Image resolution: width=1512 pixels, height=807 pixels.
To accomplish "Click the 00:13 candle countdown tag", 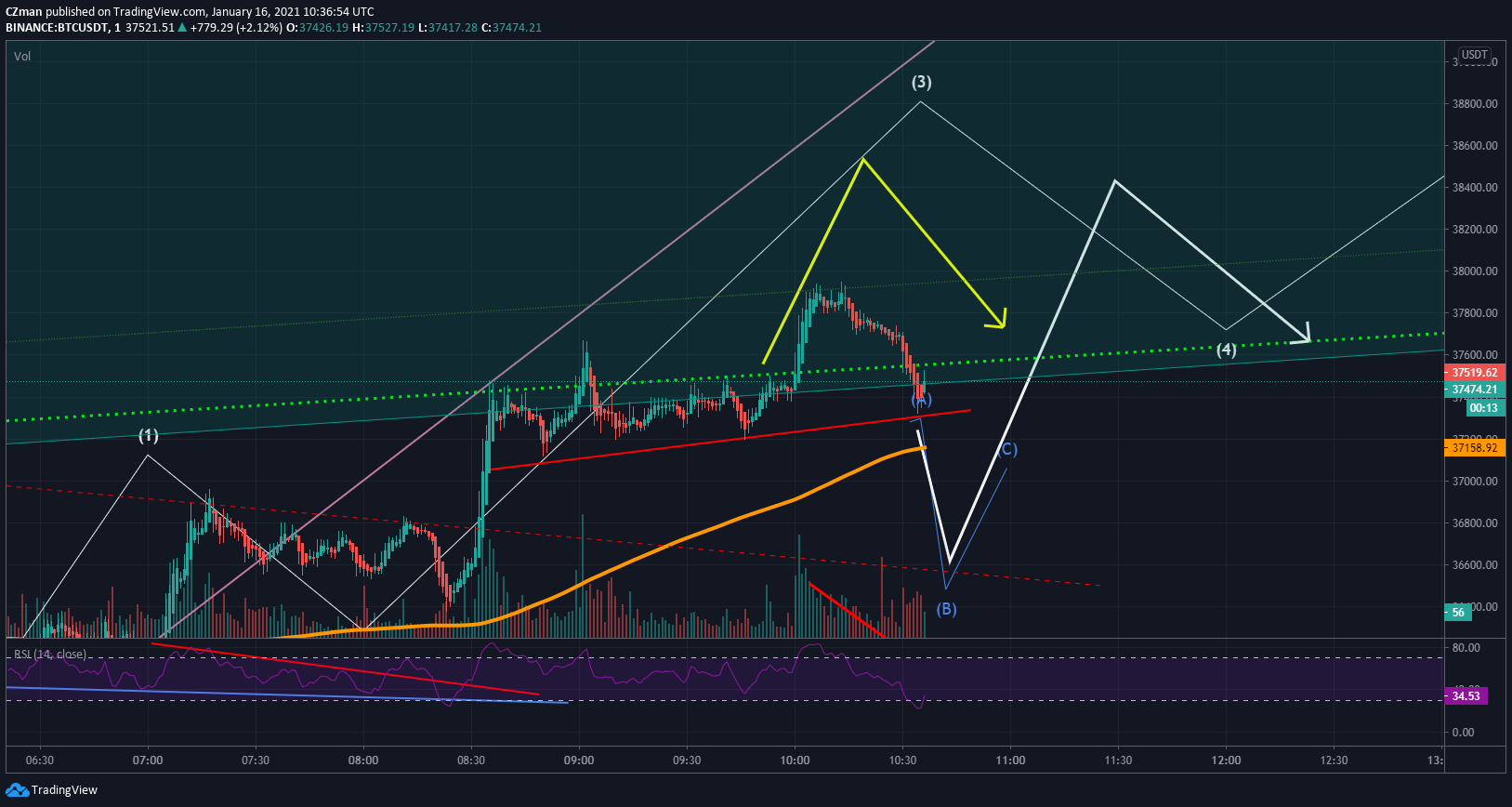I will click(1484, 407).
